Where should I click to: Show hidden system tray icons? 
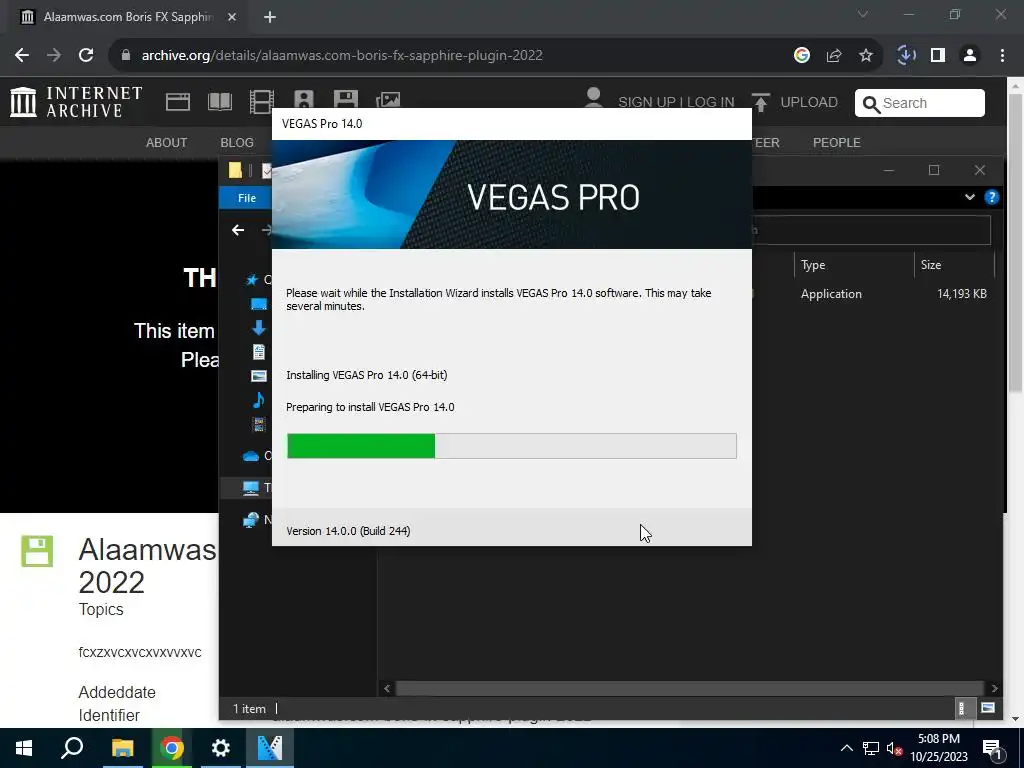coord(846,748)
